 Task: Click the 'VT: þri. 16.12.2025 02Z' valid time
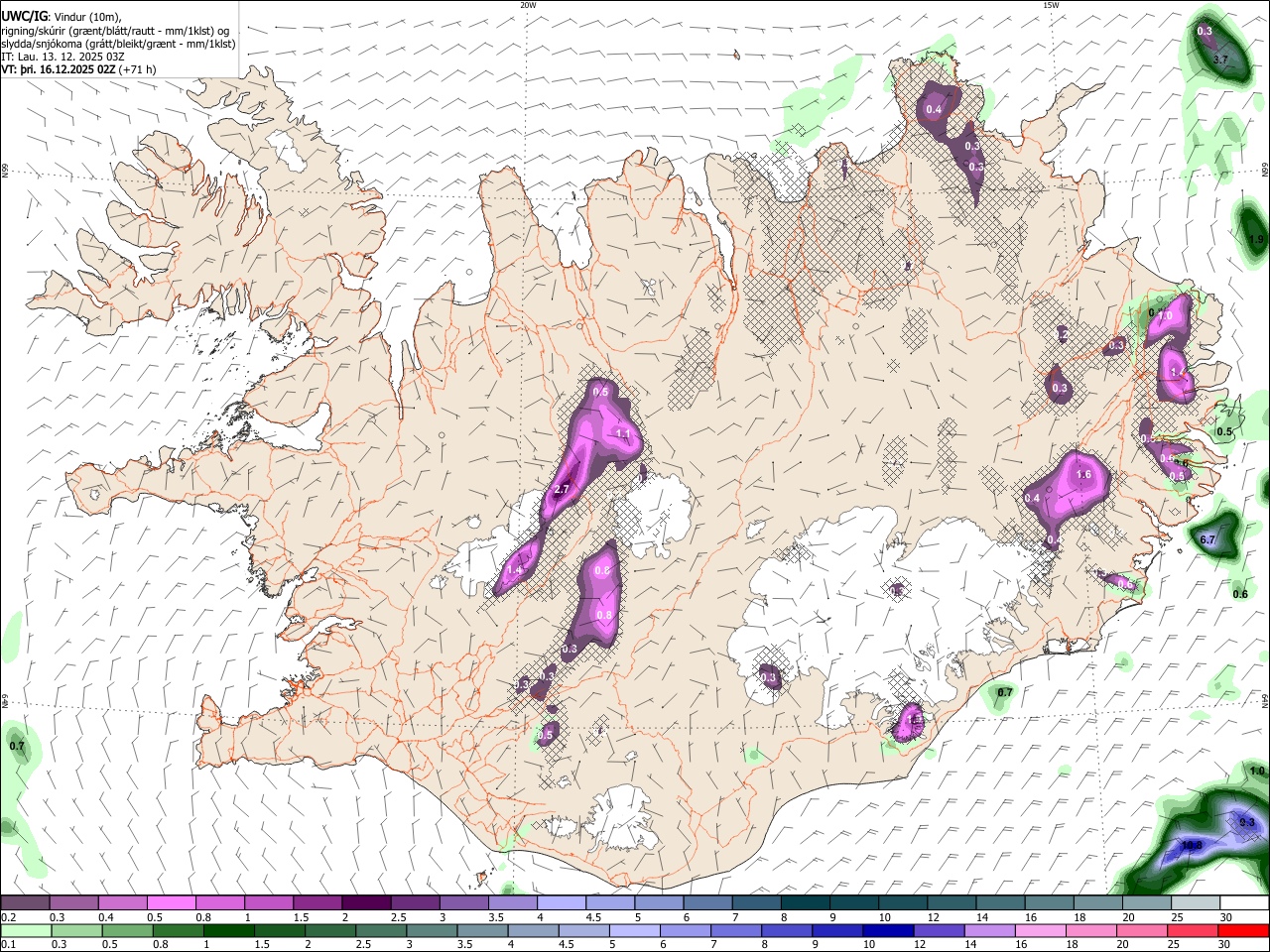59,69
